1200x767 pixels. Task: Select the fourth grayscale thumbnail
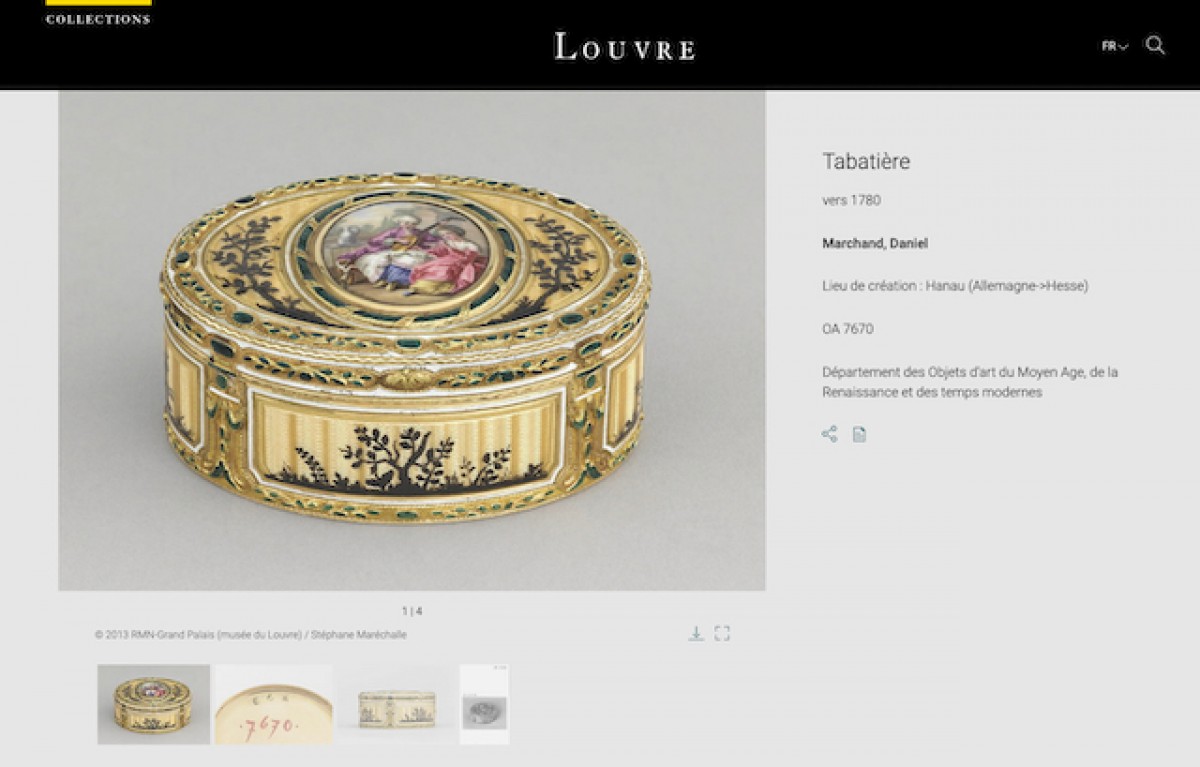484,704
